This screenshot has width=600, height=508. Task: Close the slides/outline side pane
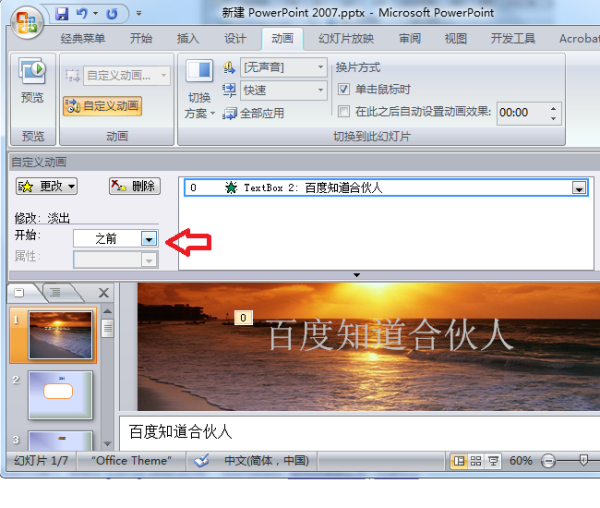[x=104, y=293]
